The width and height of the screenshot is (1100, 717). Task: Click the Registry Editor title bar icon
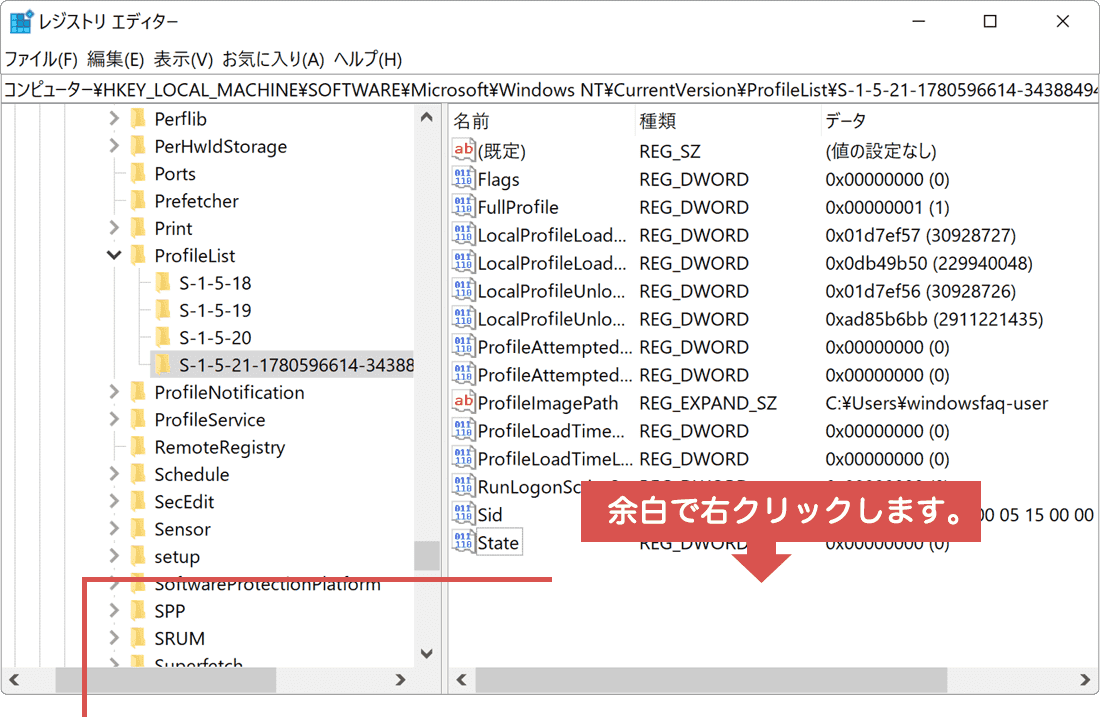click(x=21, y=22)
